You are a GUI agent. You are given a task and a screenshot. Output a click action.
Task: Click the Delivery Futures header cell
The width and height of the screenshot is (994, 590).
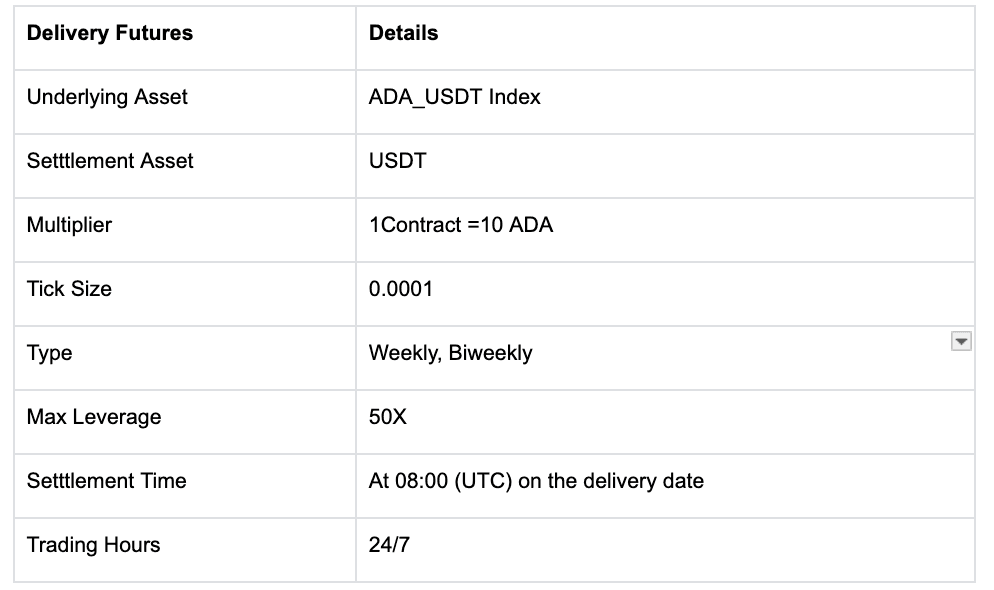(110, 33)
